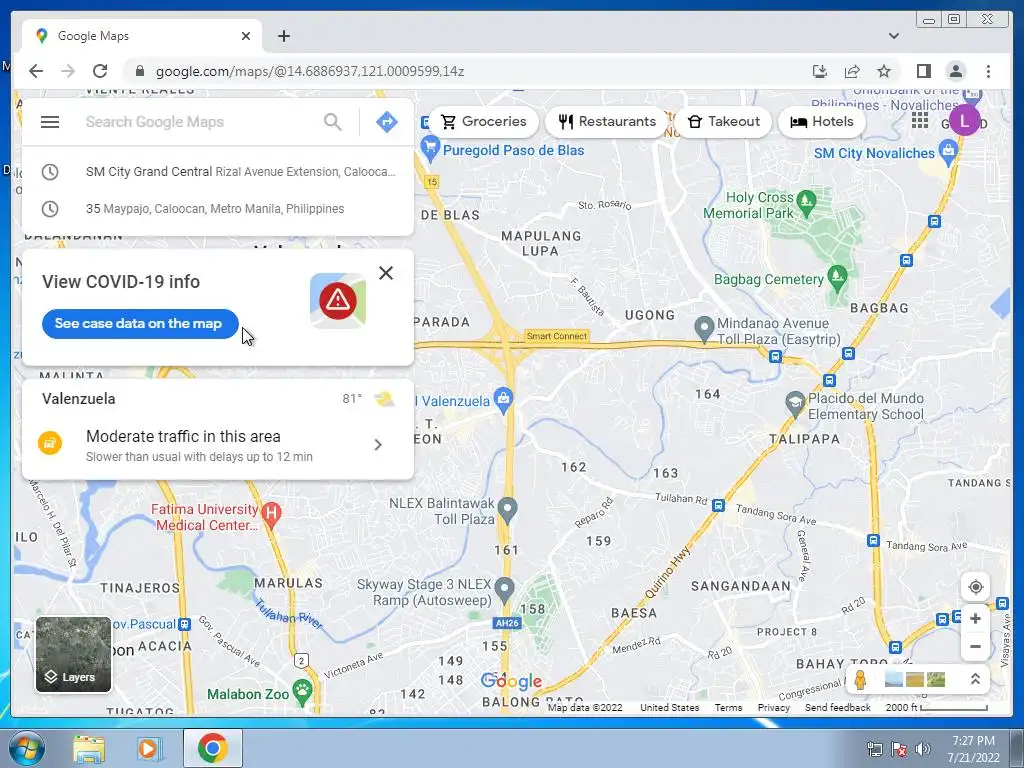Viewport: 1024px width, 768px height.
Task: Open the Layers satellite thumbnail
Action: [x=73, y=654]
